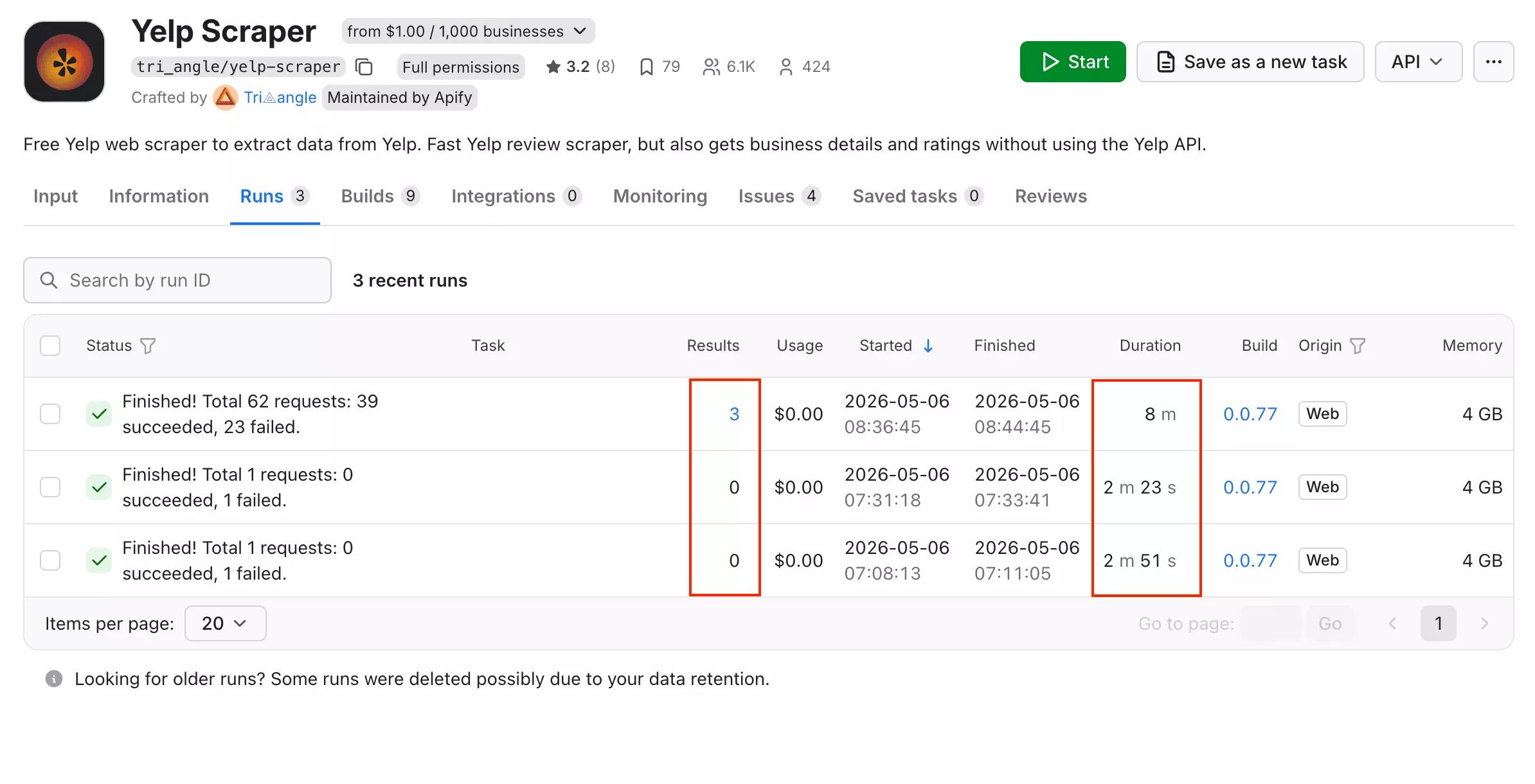Click the Web origin badge of the 8 m run

point(1323,414)
